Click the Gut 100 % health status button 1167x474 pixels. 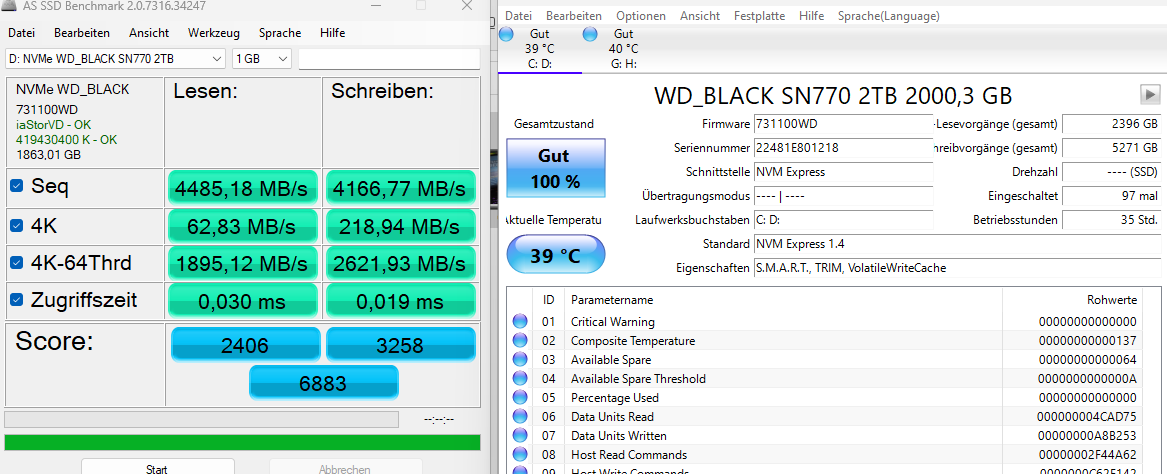(556, 168)
